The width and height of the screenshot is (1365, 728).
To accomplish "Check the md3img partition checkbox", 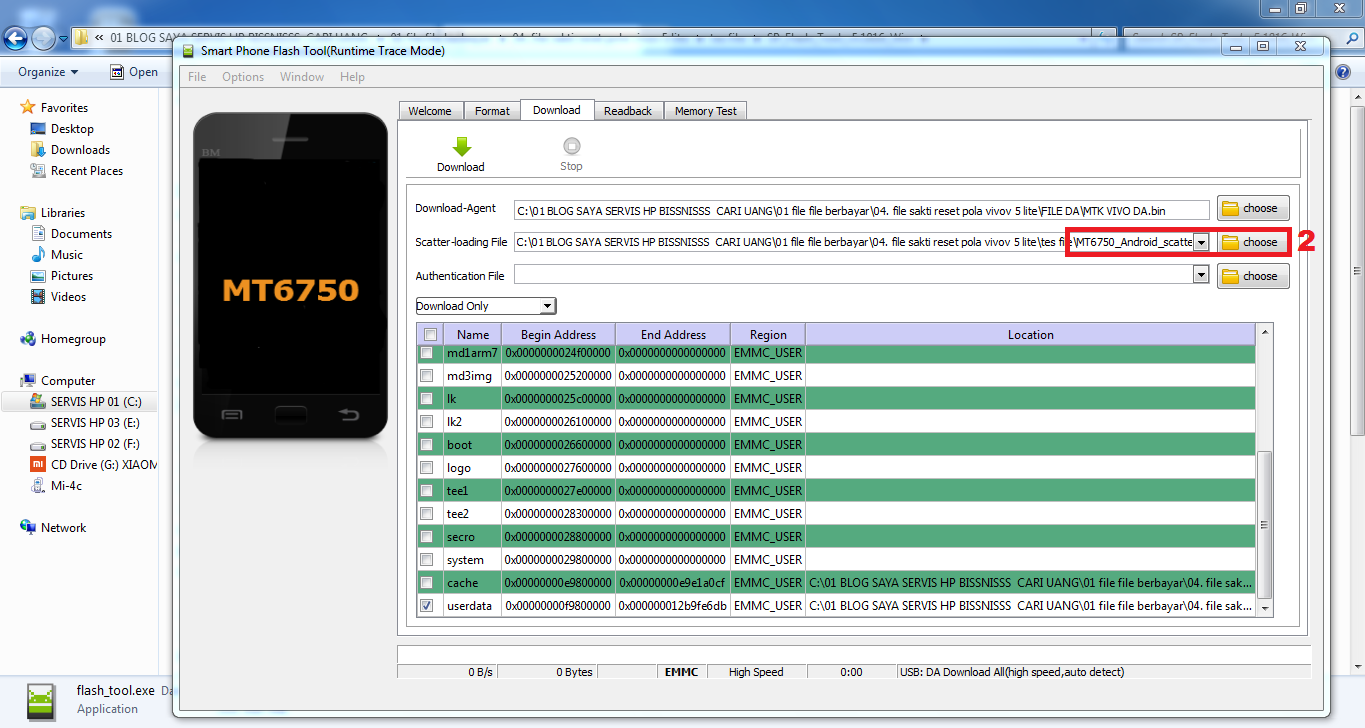I will [x=427, y=376].
